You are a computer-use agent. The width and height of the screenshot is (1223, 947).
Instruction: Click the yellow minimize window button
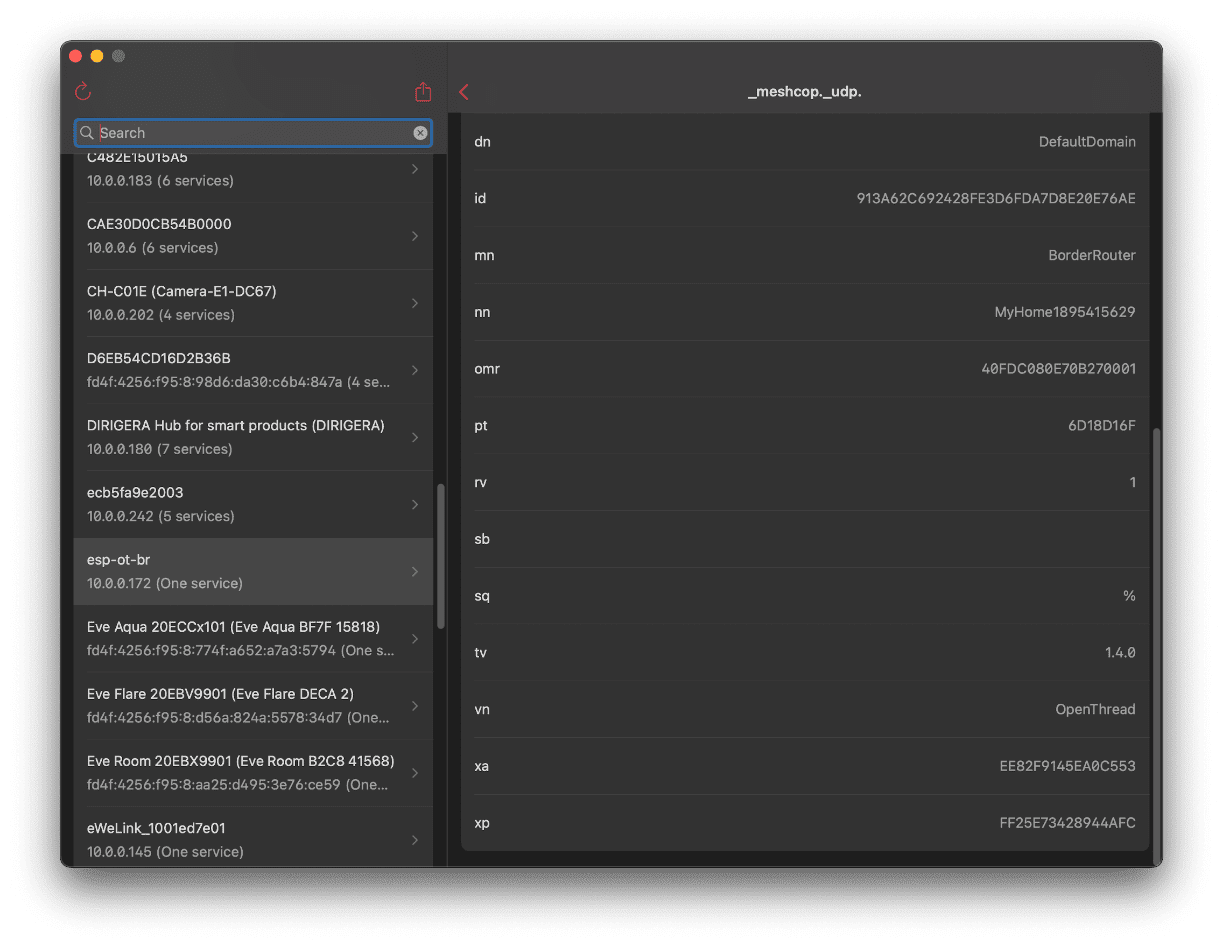click(97, 56)
